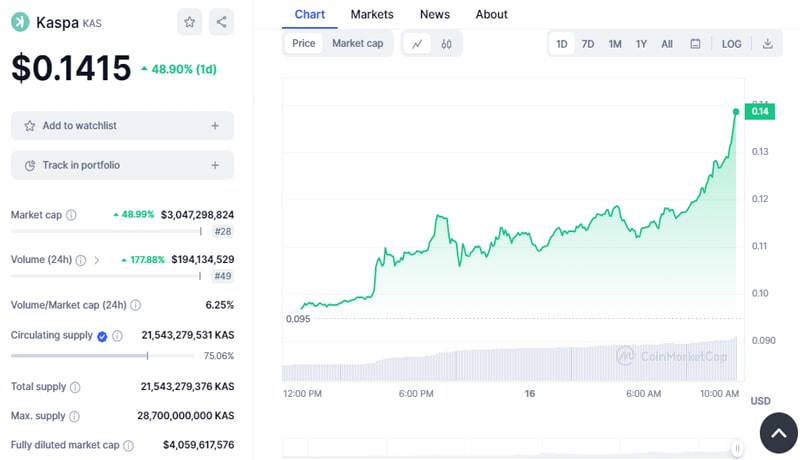Click the circulating supply verified badge
The image size is (800, 460).
click(x=102, y=336)
